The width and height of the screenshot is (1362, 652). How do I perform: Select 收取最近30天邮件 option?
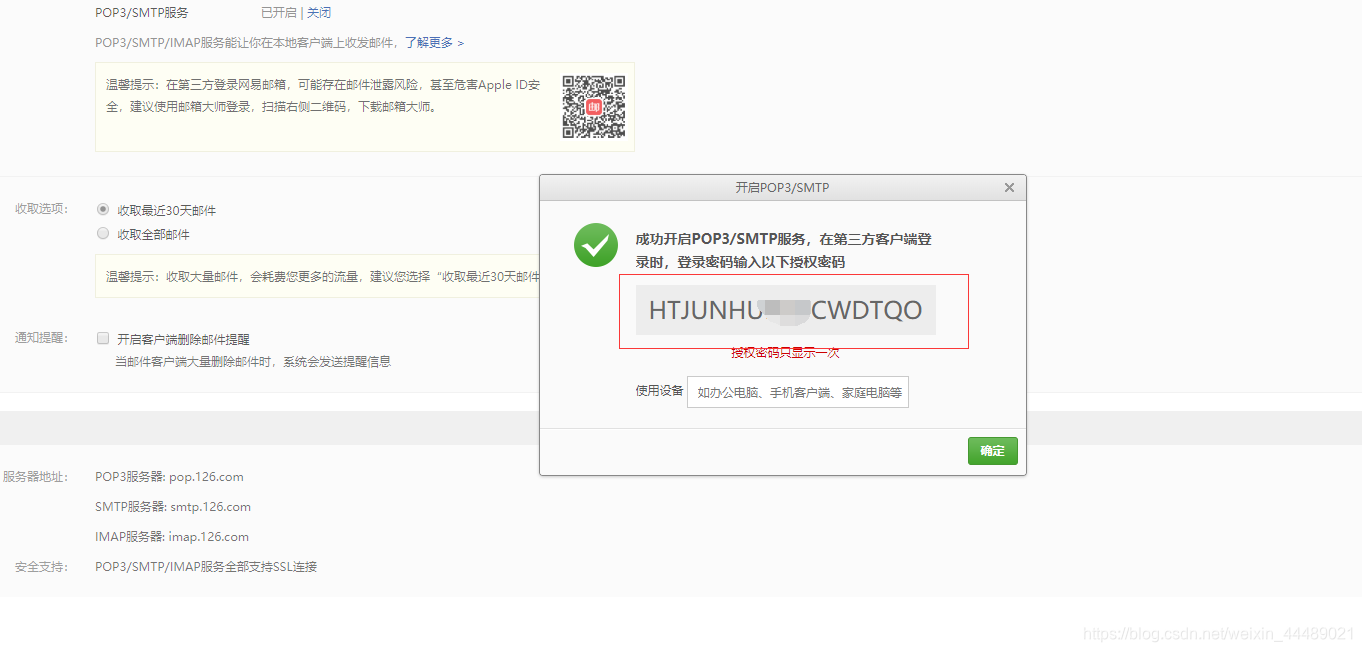pyautogui.click(x=102, y=209)
